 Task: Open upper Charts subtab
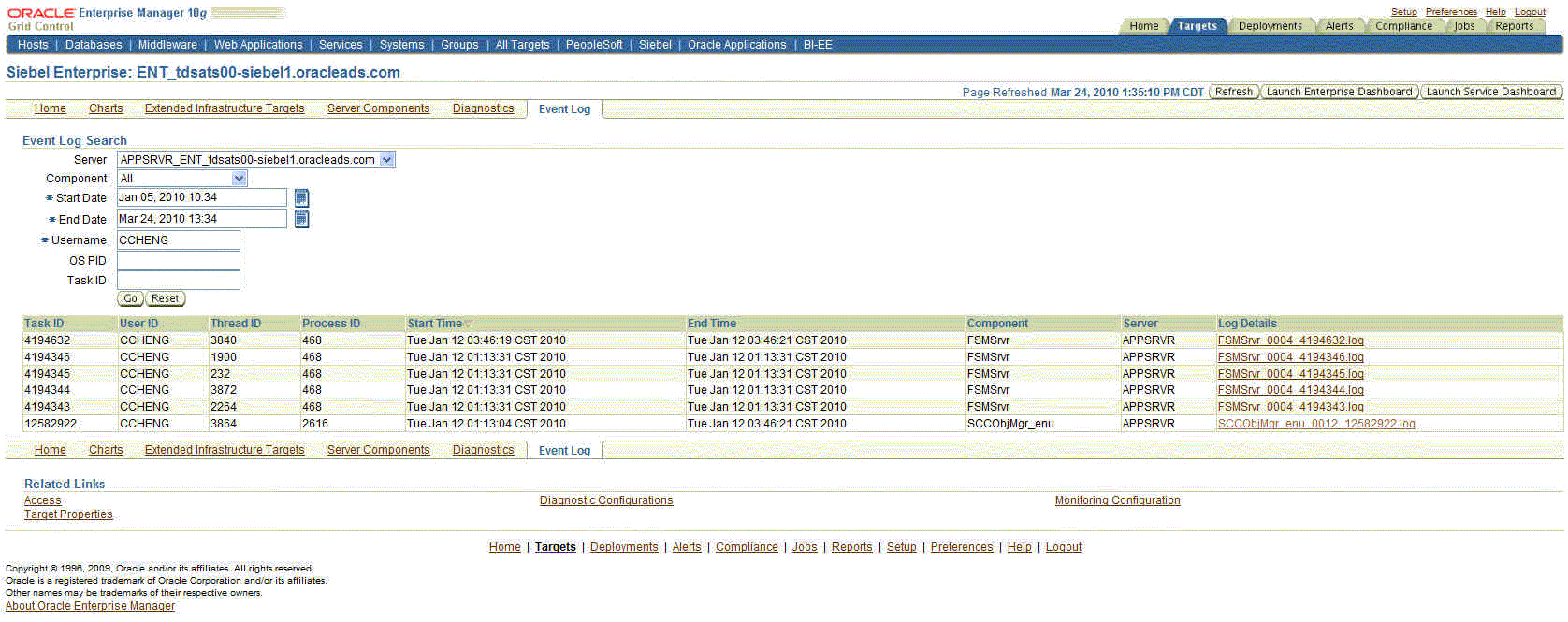pos(106,108)
